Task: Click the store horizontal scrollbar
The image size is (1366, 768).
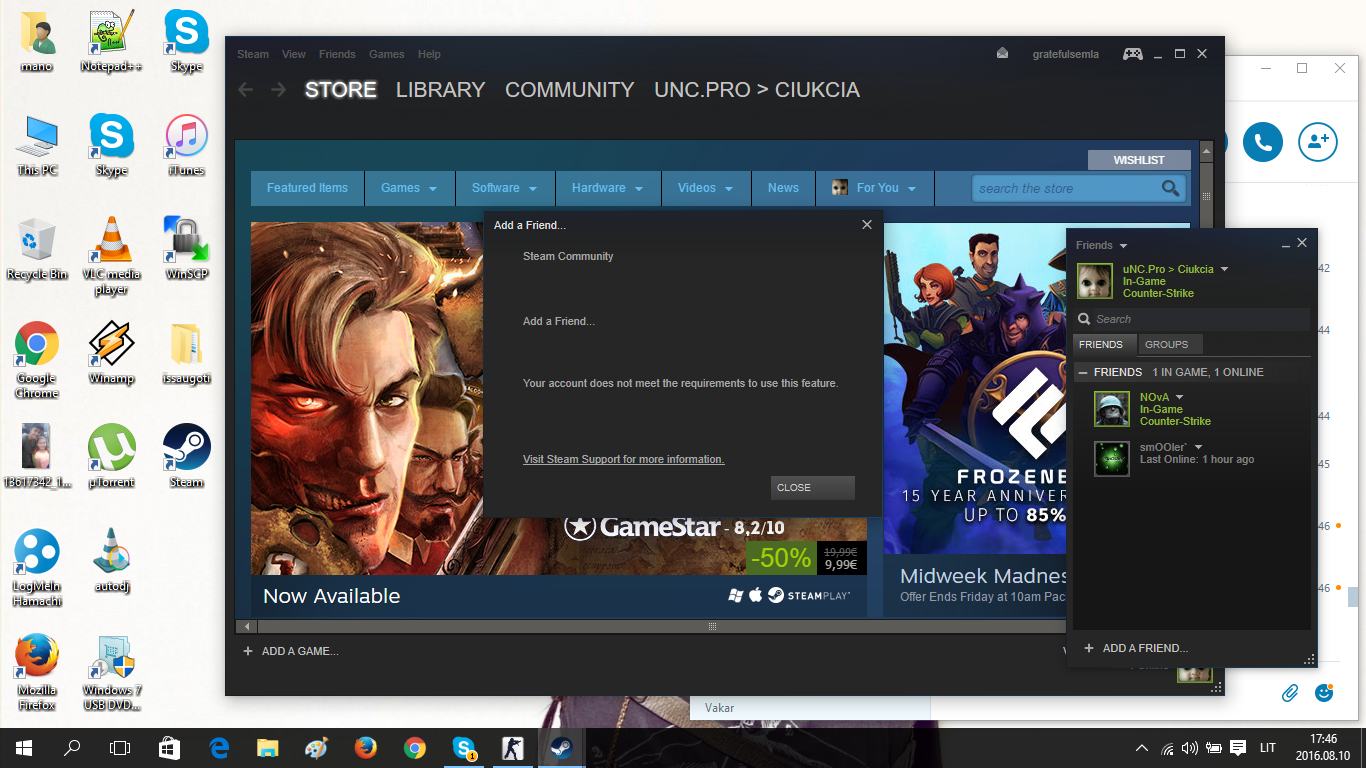Action: [712, 626]
